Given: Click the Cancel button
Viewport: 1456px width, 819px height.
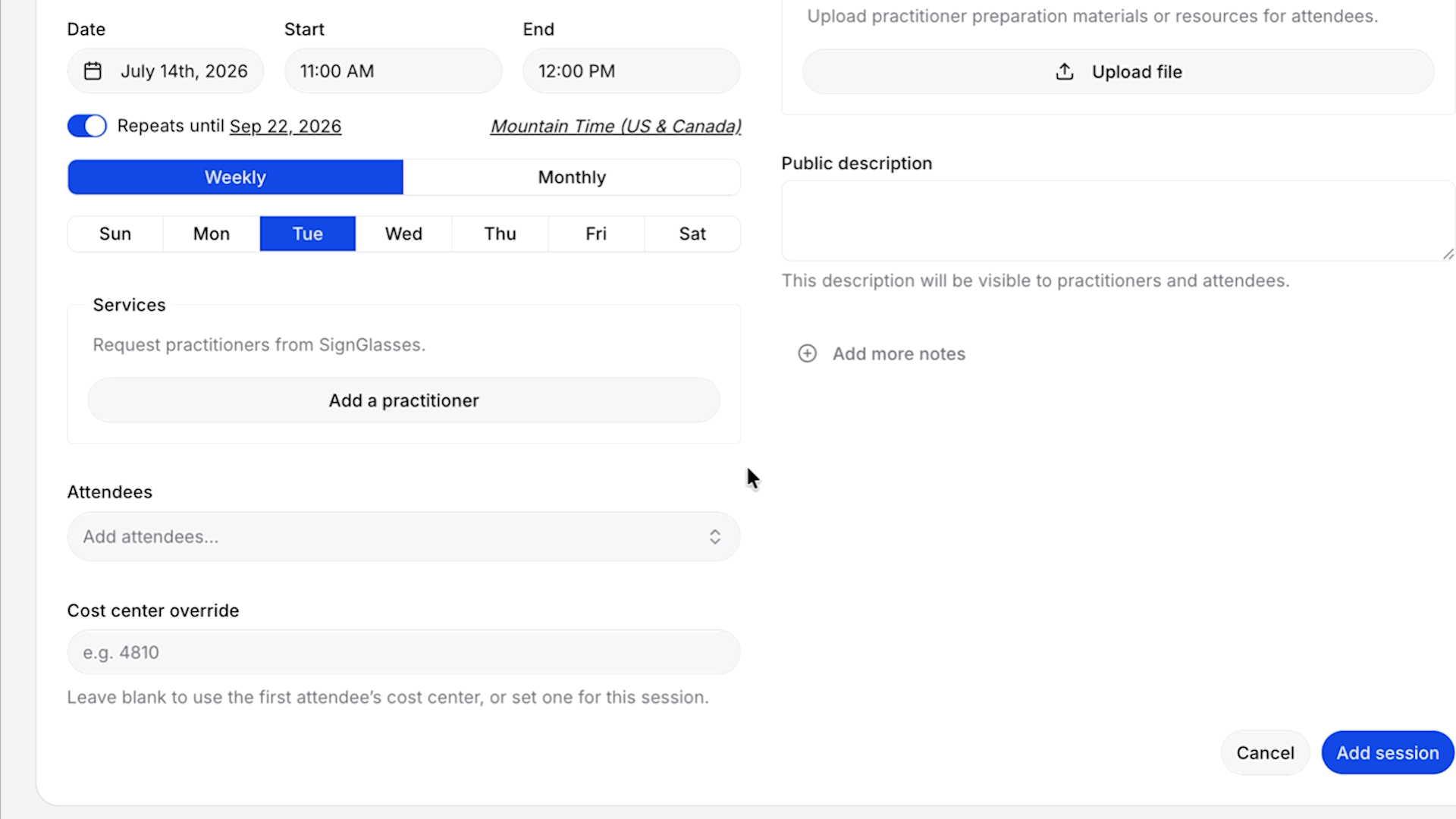Looking at the screenshot, I should 1265,753.
